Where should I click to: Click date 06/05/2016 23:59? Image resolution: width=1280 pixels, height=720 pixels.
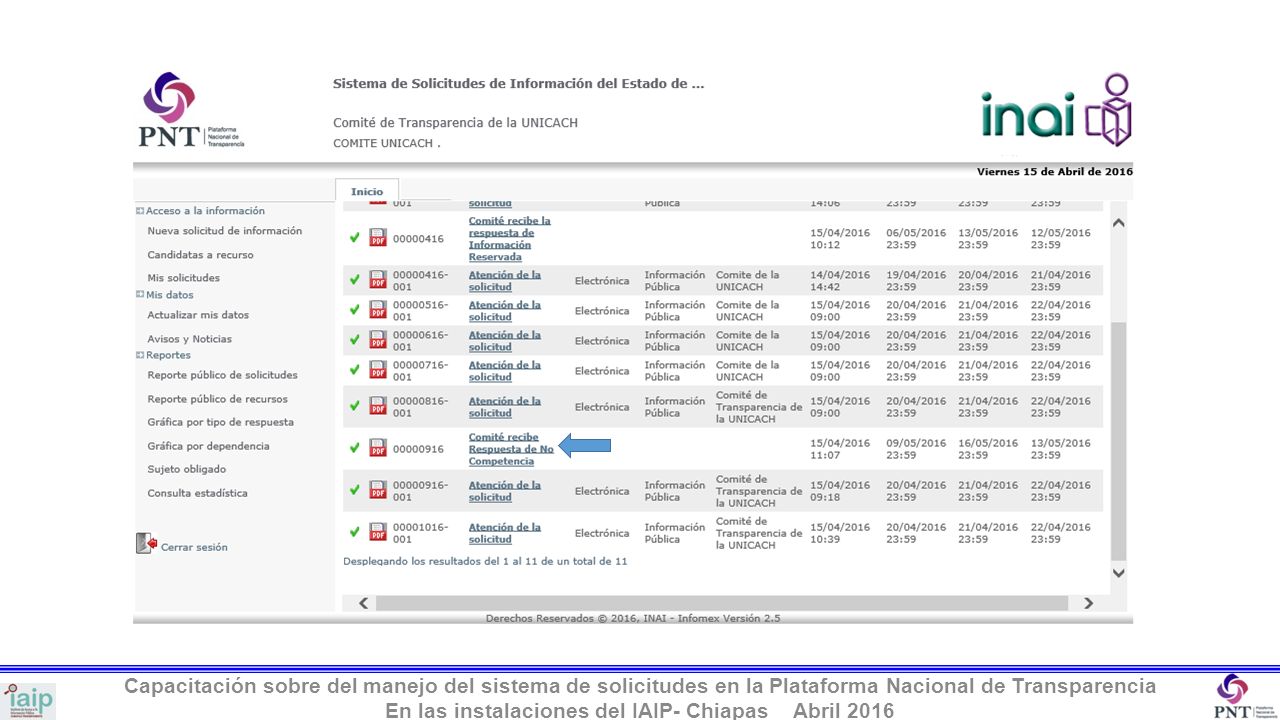coord(916,239)
